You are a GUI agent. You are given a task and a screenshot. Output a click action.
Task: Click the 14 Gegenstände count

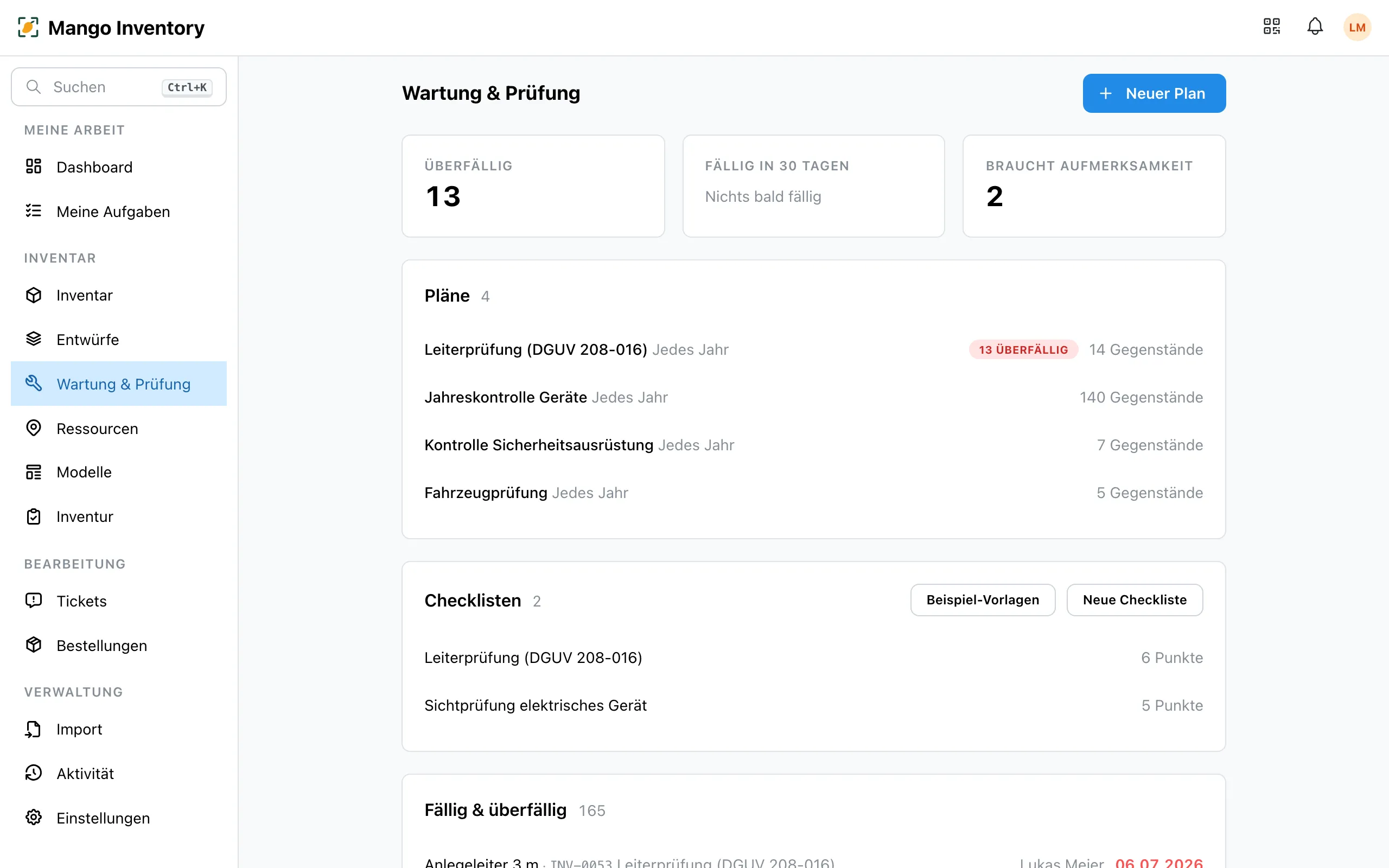tap(1145, 349)
